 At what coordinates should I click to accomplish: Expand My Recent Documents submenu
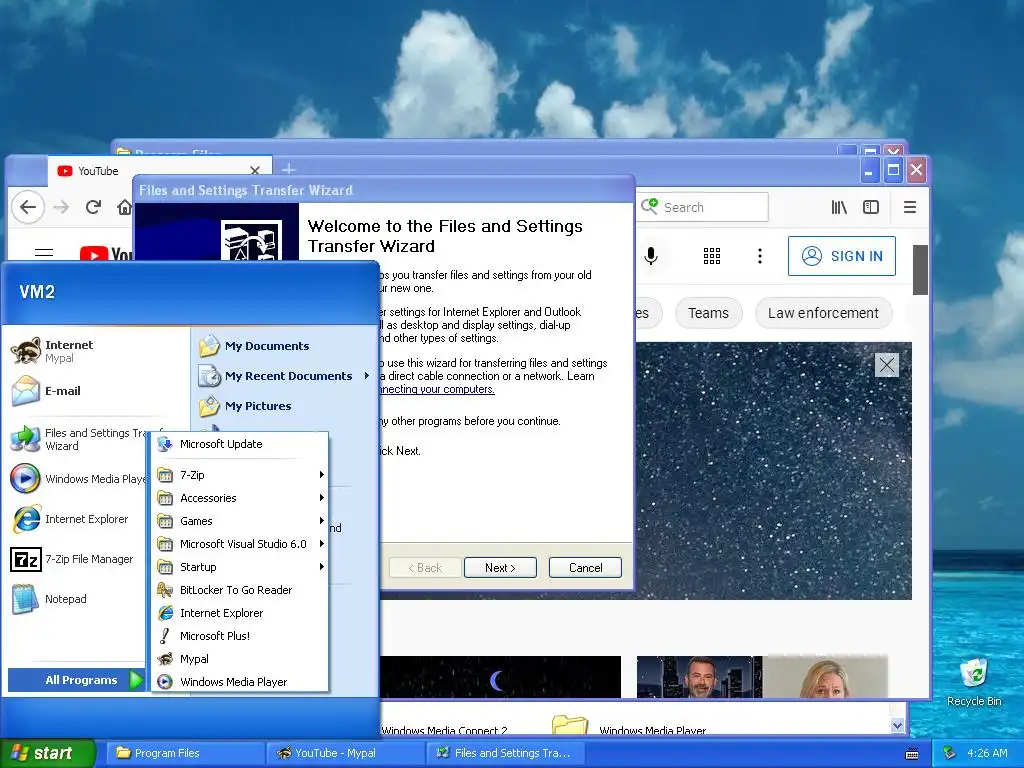(285, 376)
